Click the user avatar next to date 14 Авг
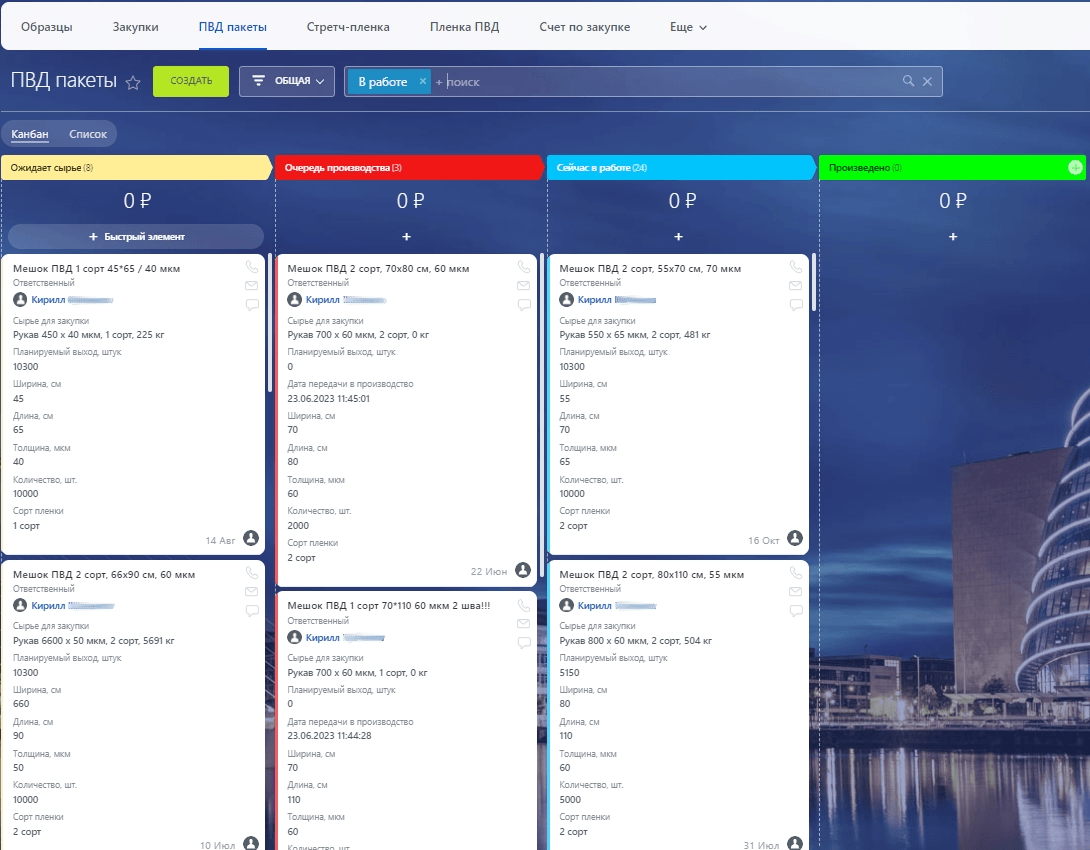The width and height of the screenshot is (1090, 850). point(251,538)
